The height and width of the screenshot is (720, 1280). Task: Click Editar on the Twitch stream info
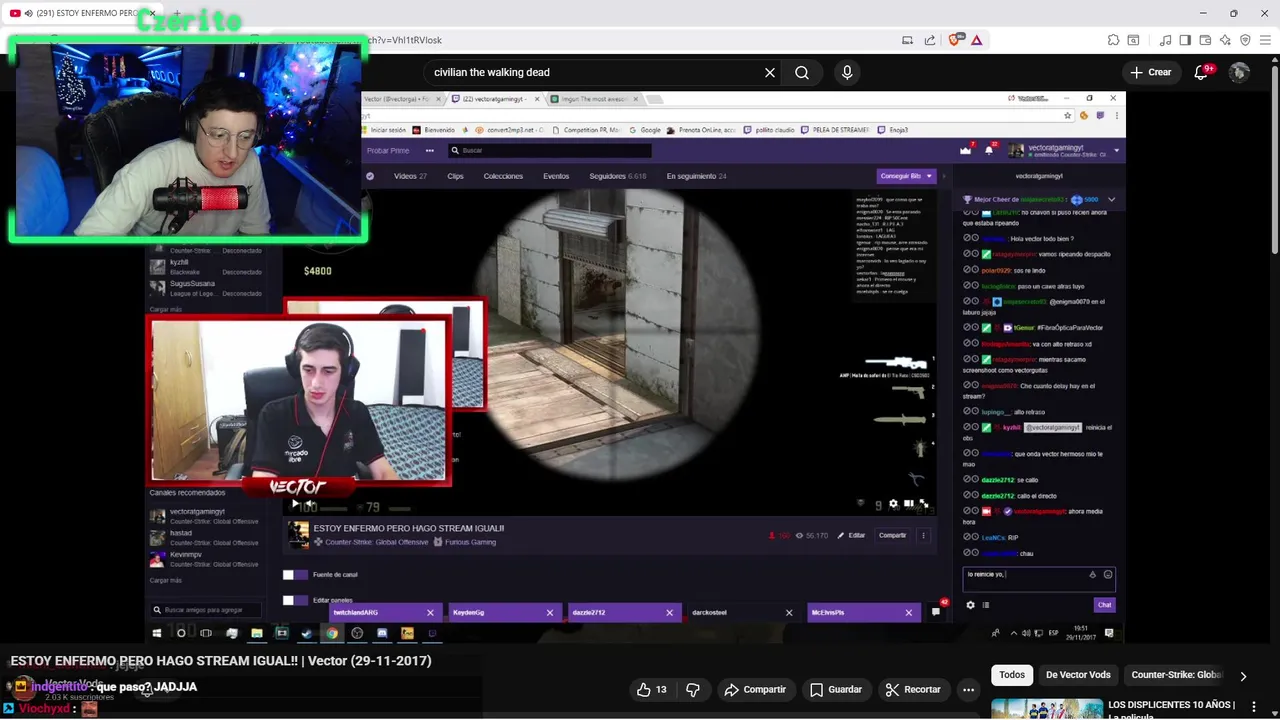[x=852, y=535]
